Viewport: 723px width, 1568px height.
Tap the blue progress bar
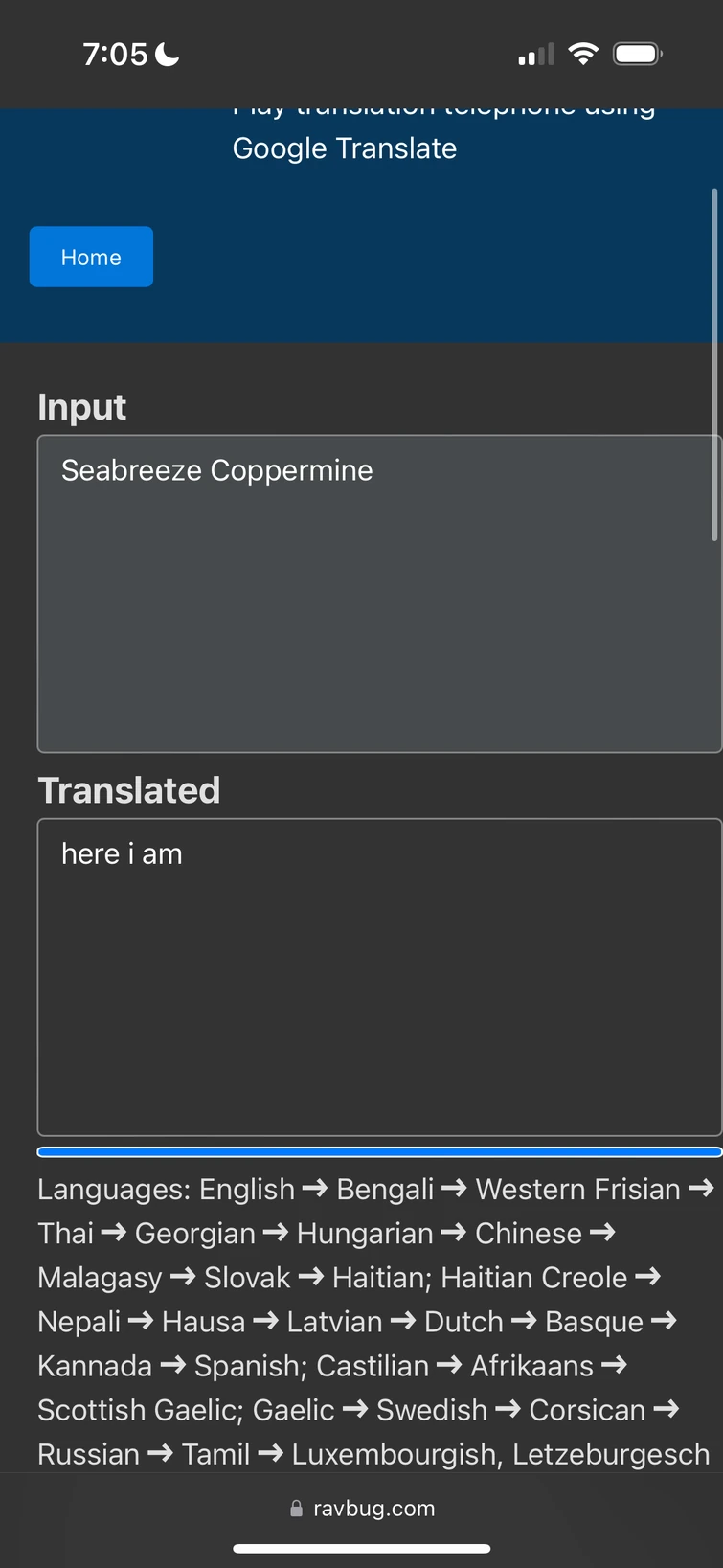pyautogui.click(x=379, y=1151)
